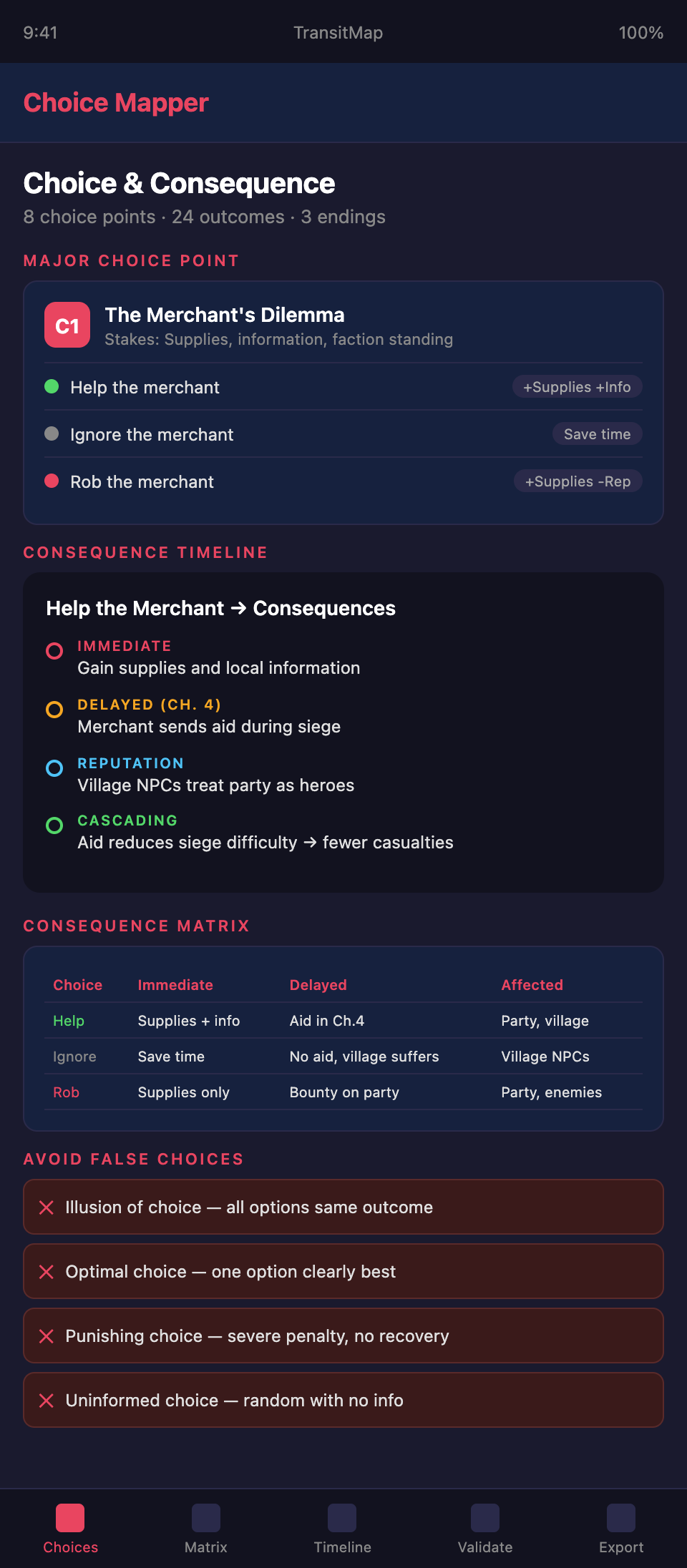Tap the Timeline tab icon
This screenshot has width=687, height=1568.
pos(342,1518)
